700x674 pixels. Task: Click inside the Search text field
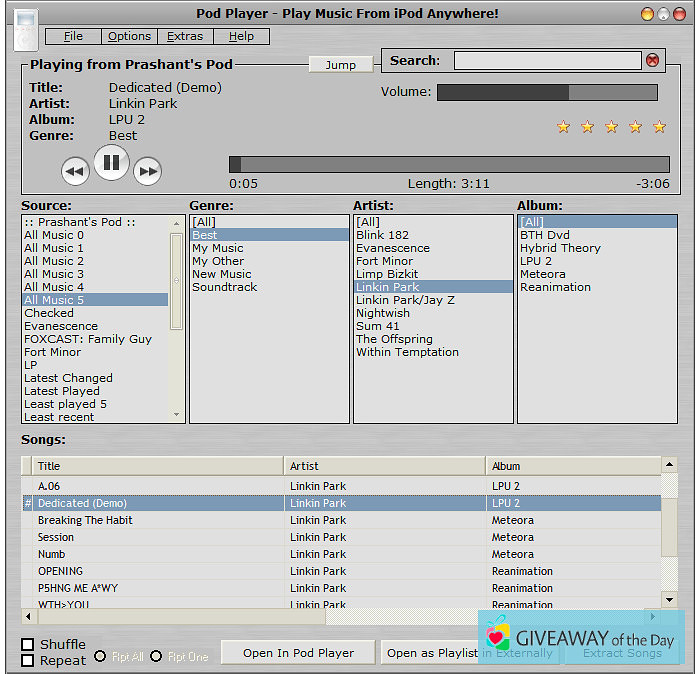point(546,60)
